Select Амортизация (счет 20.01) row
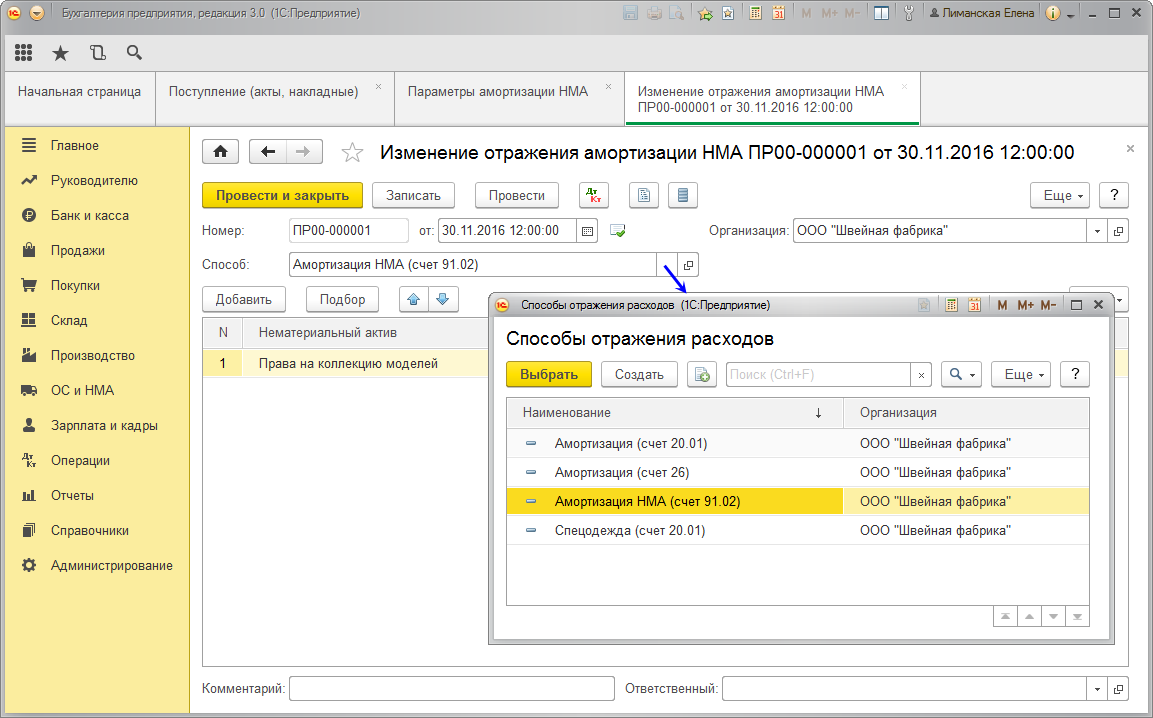1153x718 pixels. coord(798,444)
